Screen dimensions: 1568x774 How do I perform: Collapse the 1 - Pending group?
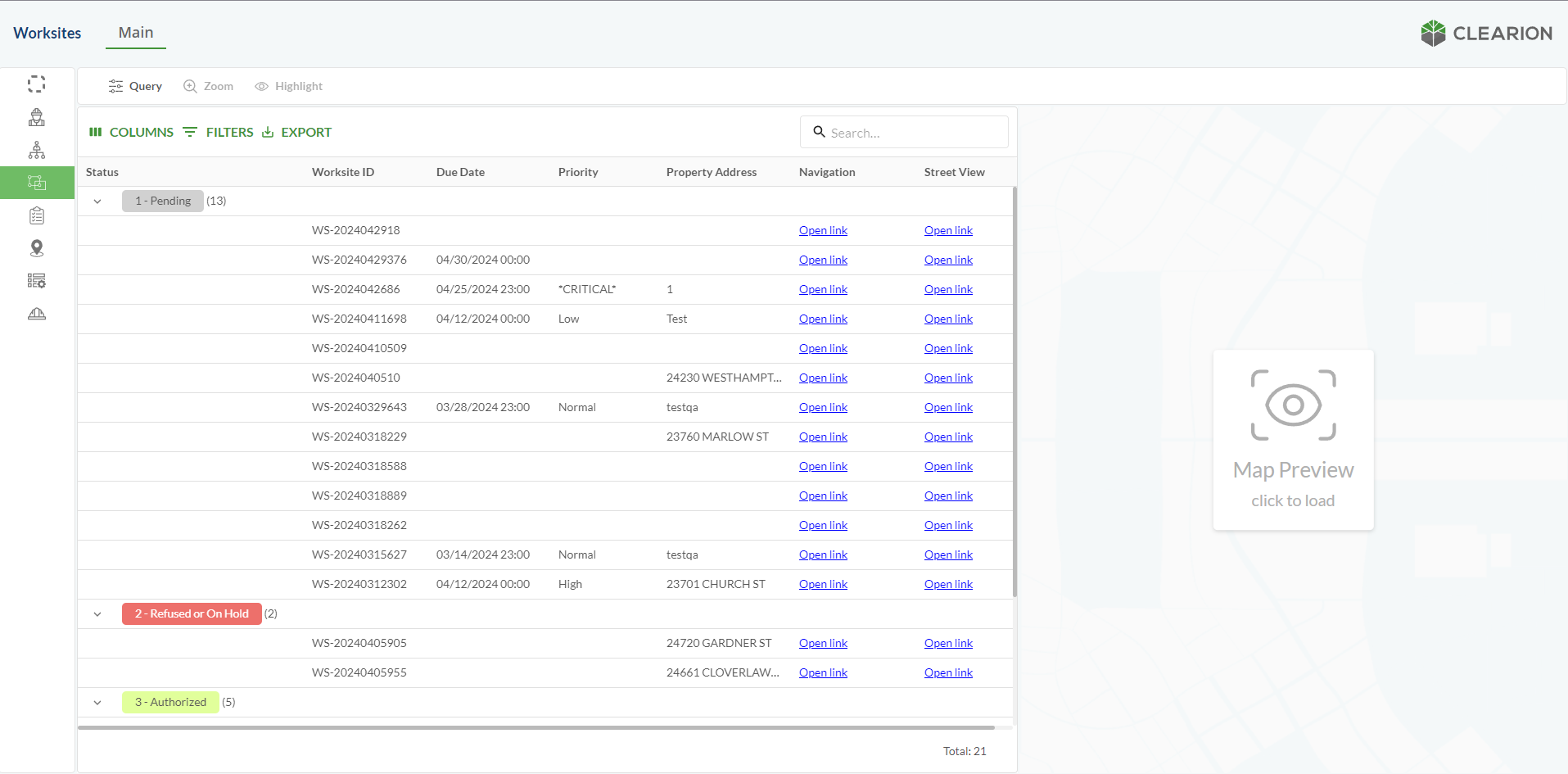click(97, 201)
